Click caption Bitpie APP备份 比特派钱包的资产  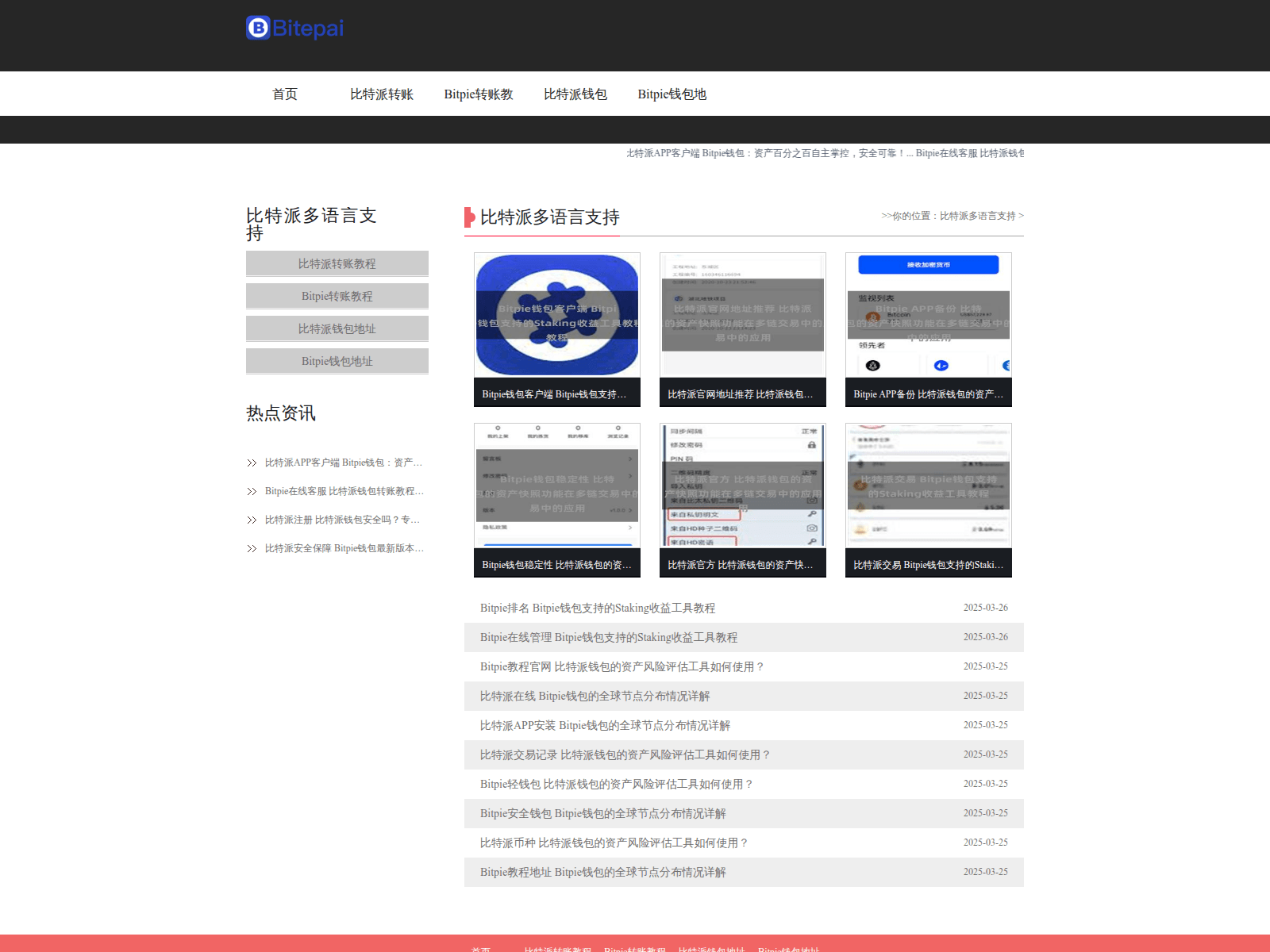929,394
